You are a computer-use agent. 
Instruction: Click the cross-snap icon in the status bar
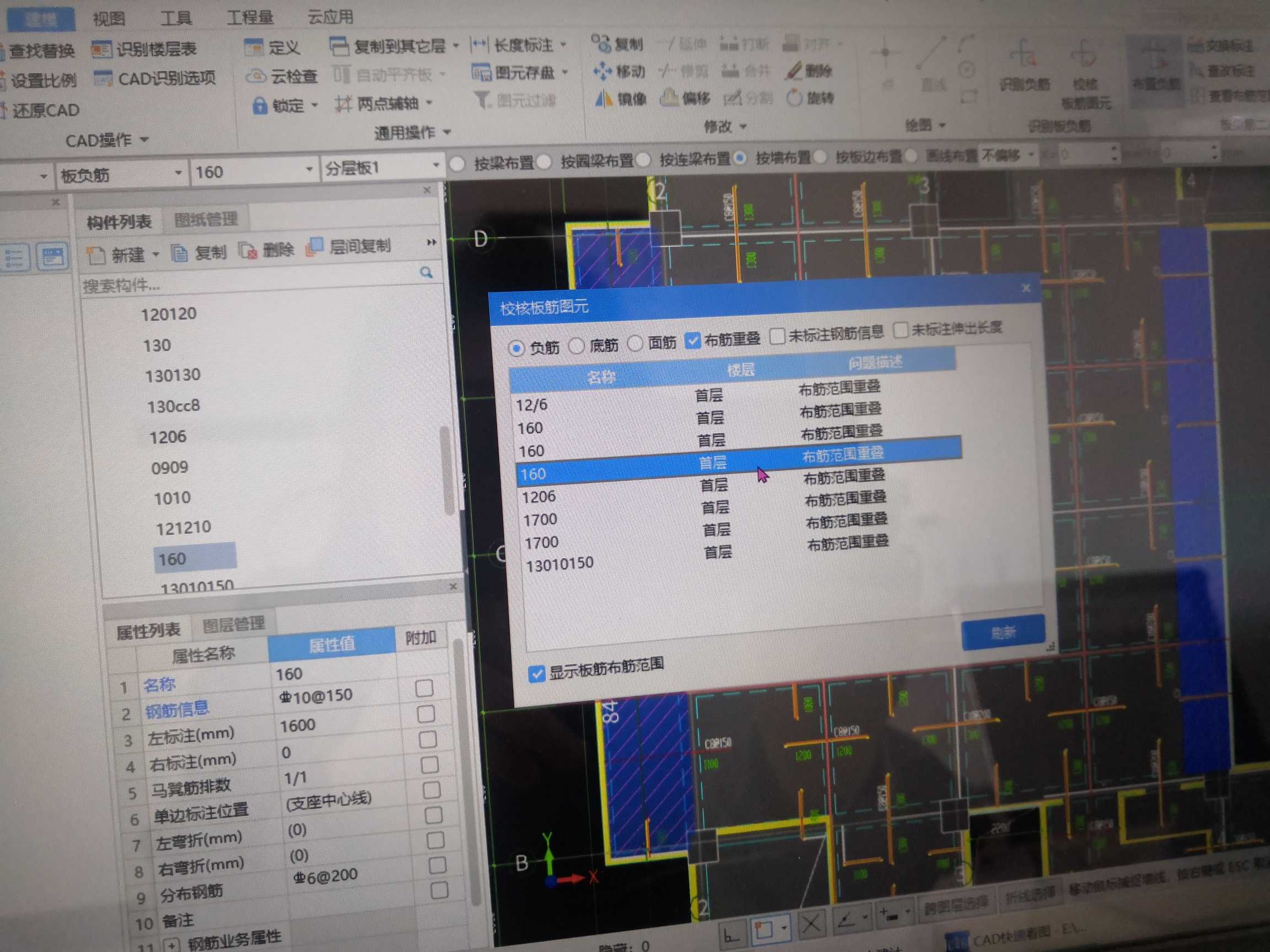point(811,924)
